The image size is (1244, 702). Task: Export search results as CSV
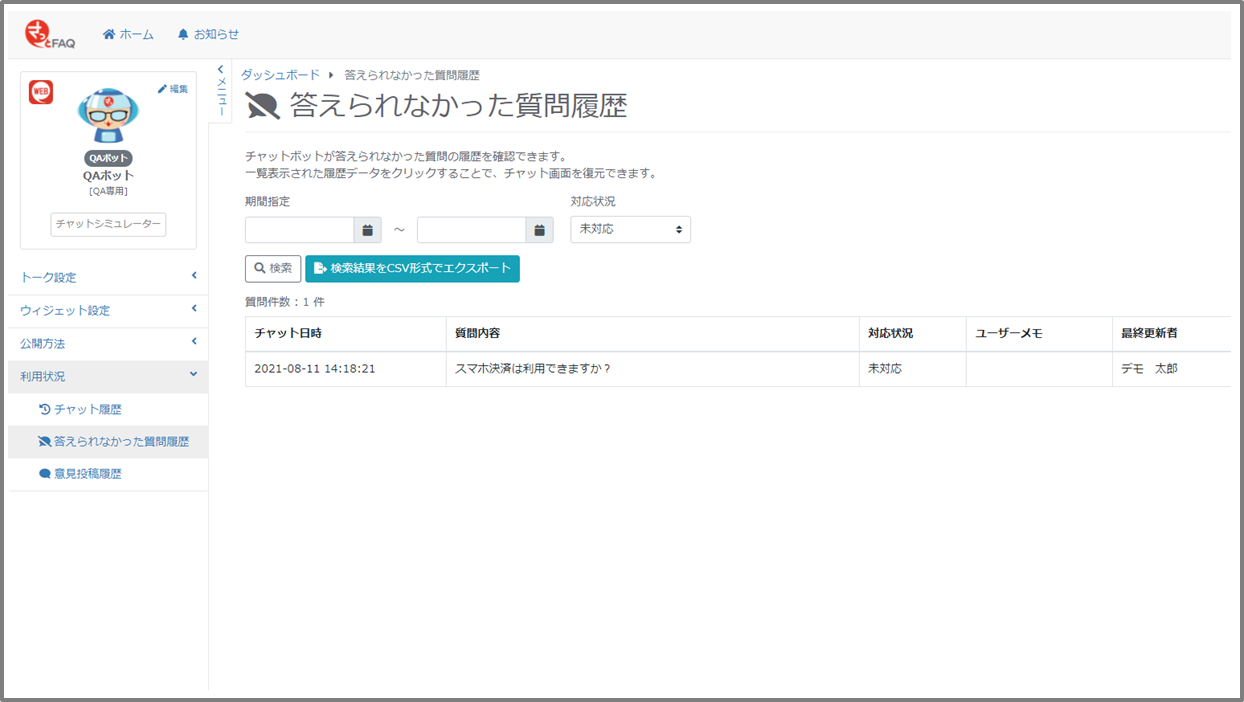(x=412, y=268)
